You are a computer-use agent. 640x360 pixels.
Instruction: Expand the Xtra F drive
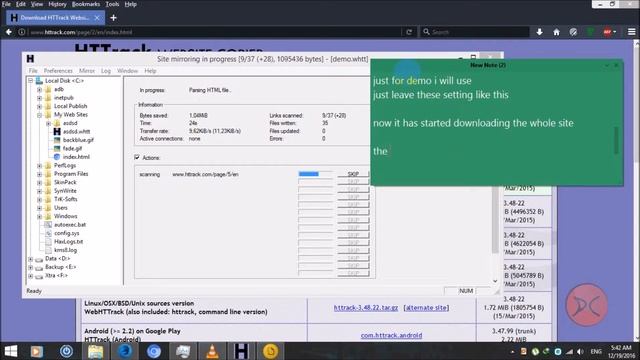click(31, 276)
